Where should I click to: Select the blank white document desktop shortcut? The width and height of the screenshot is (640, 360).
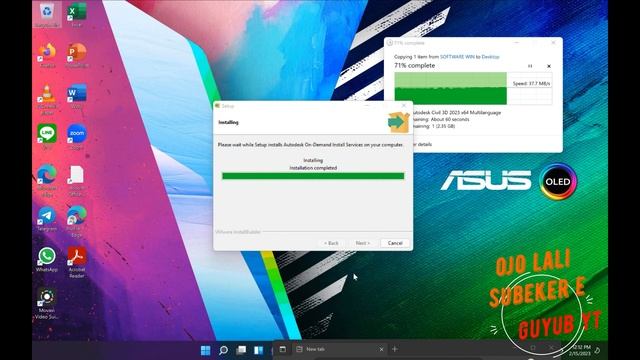(x=76, y=181)
